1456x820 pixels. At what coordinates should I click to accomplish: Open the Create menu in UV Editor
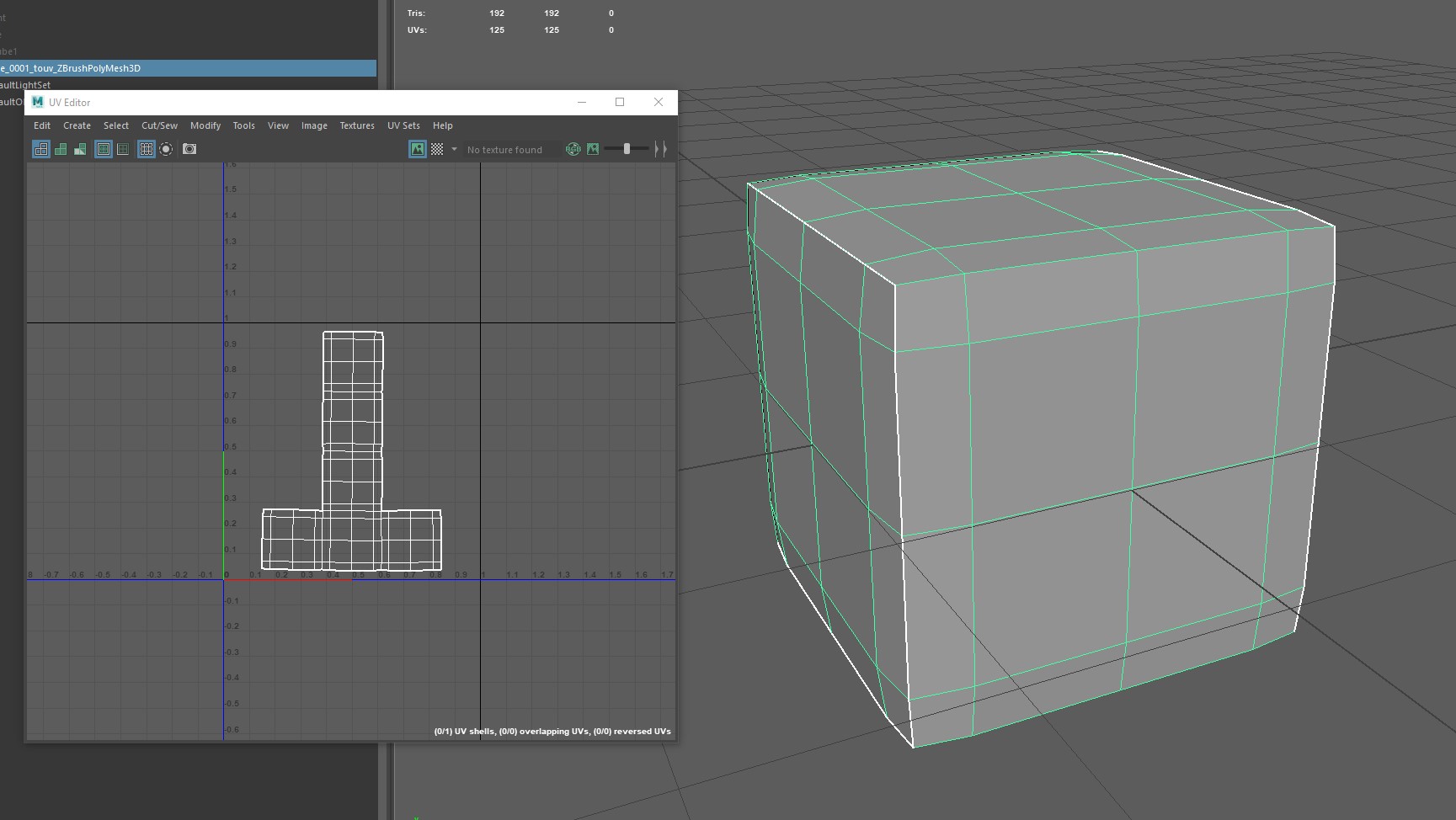click(77, 125)
